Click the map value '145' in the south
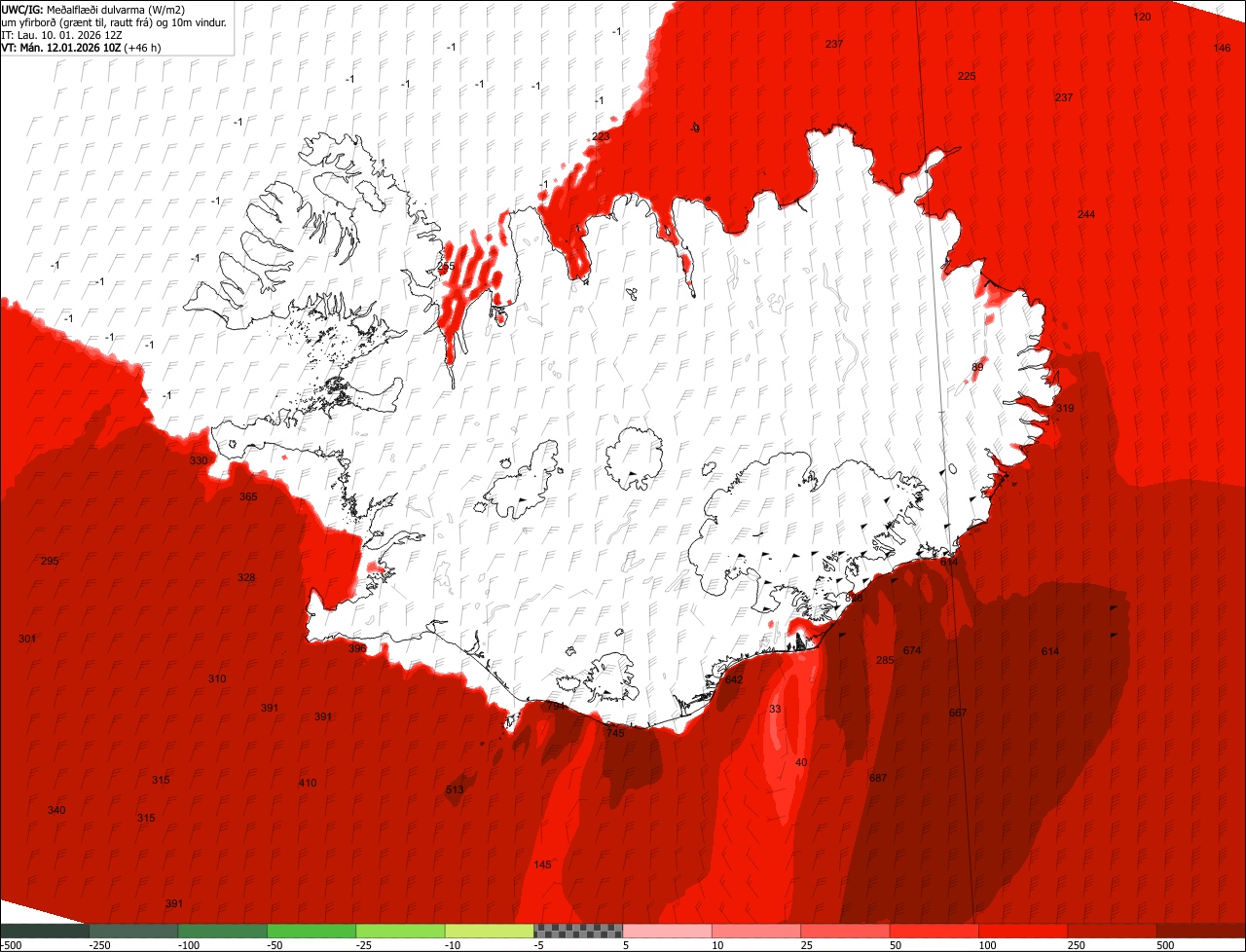Image resolution: width=1246 pixels, height=952 pixels. [x=543, y=864]
